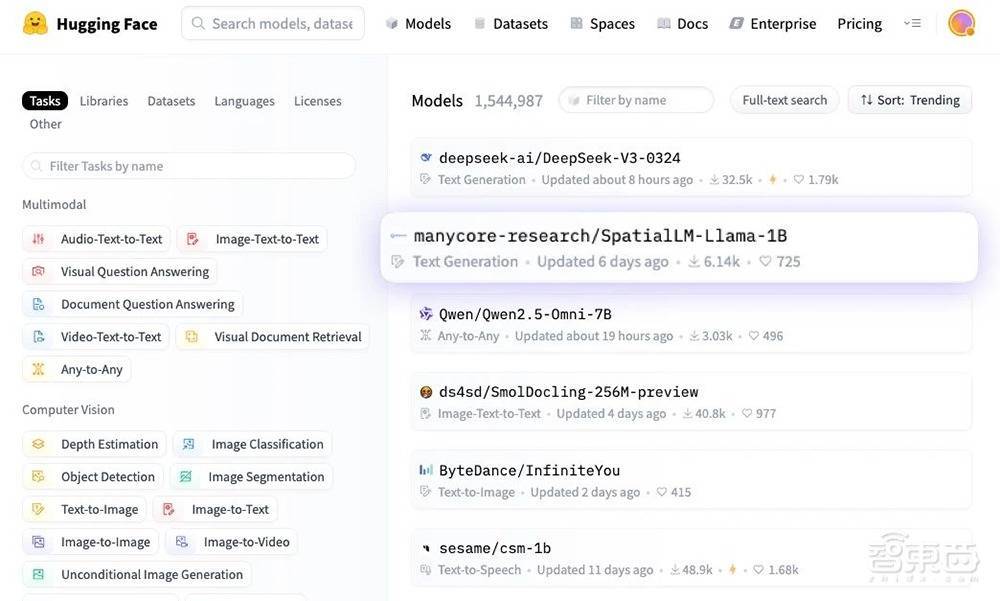Filter by Video-Text-to-Text task

point(96,336)
